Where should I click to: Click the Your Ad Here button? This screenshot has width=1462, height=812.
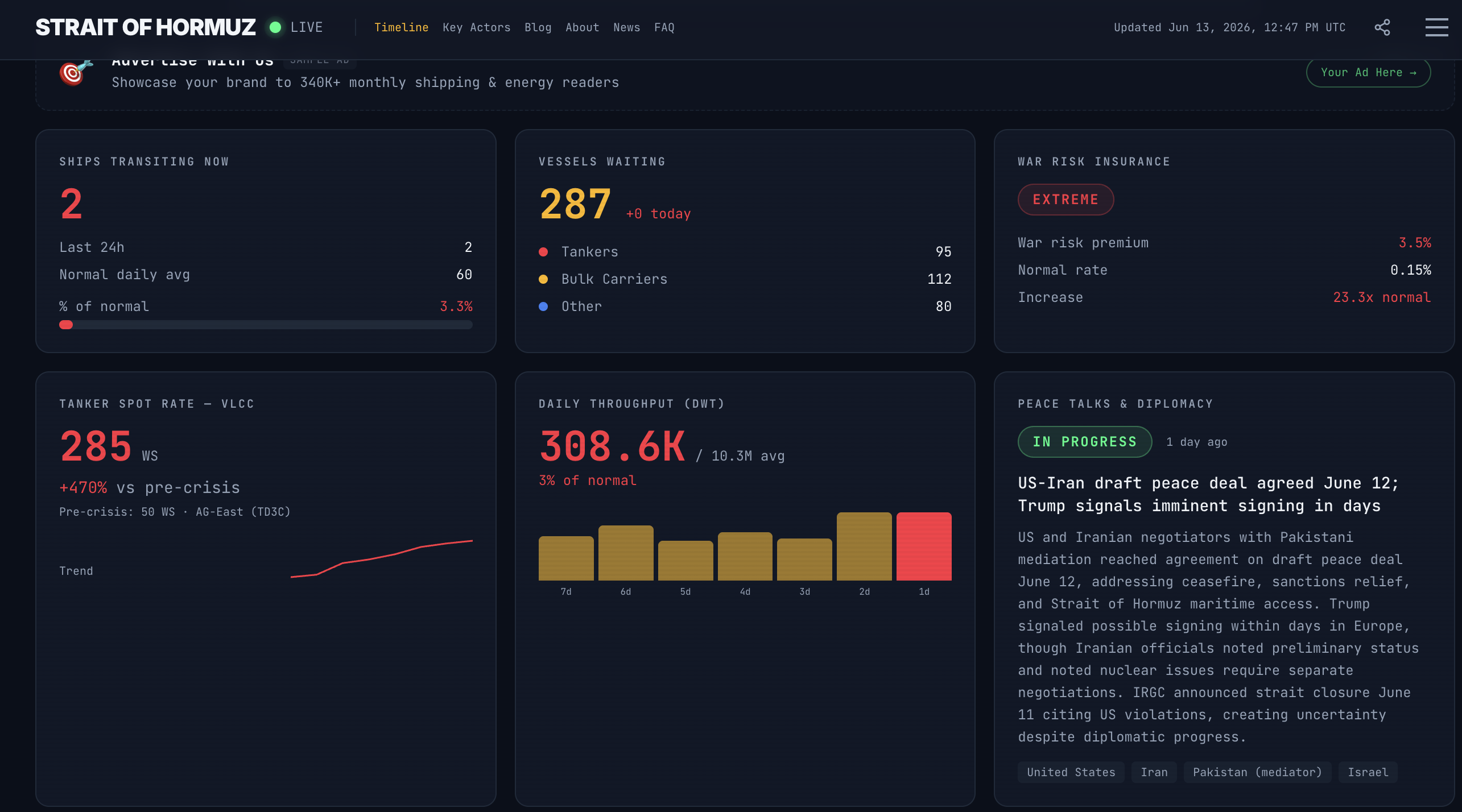1368,73
